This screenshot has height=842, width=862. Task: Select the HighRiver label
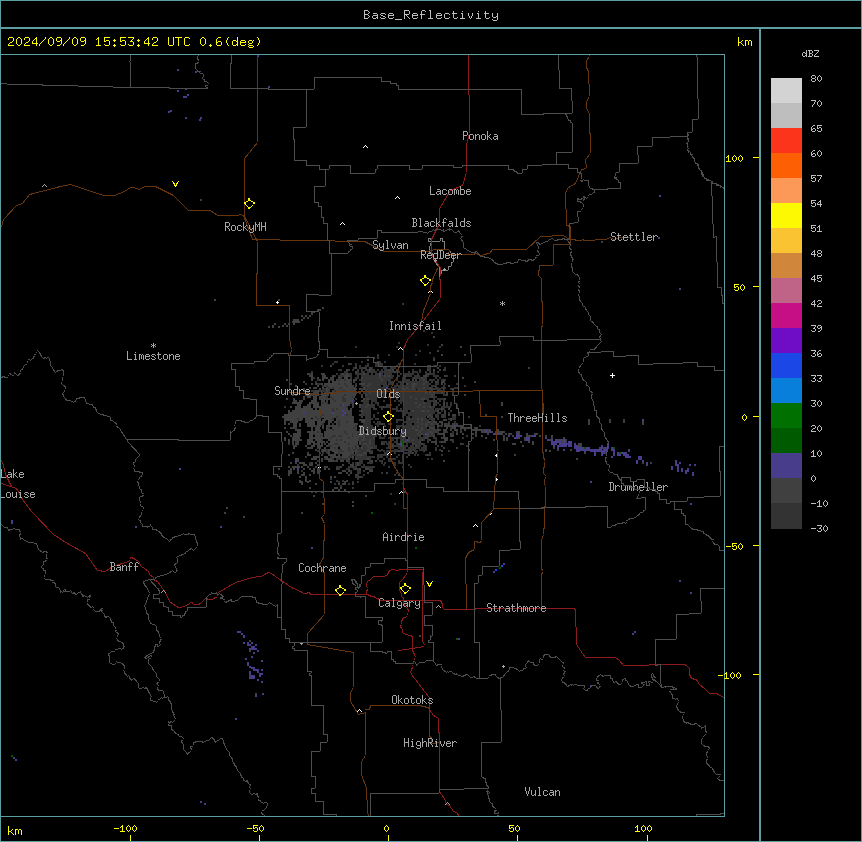(x=429, y=743)
